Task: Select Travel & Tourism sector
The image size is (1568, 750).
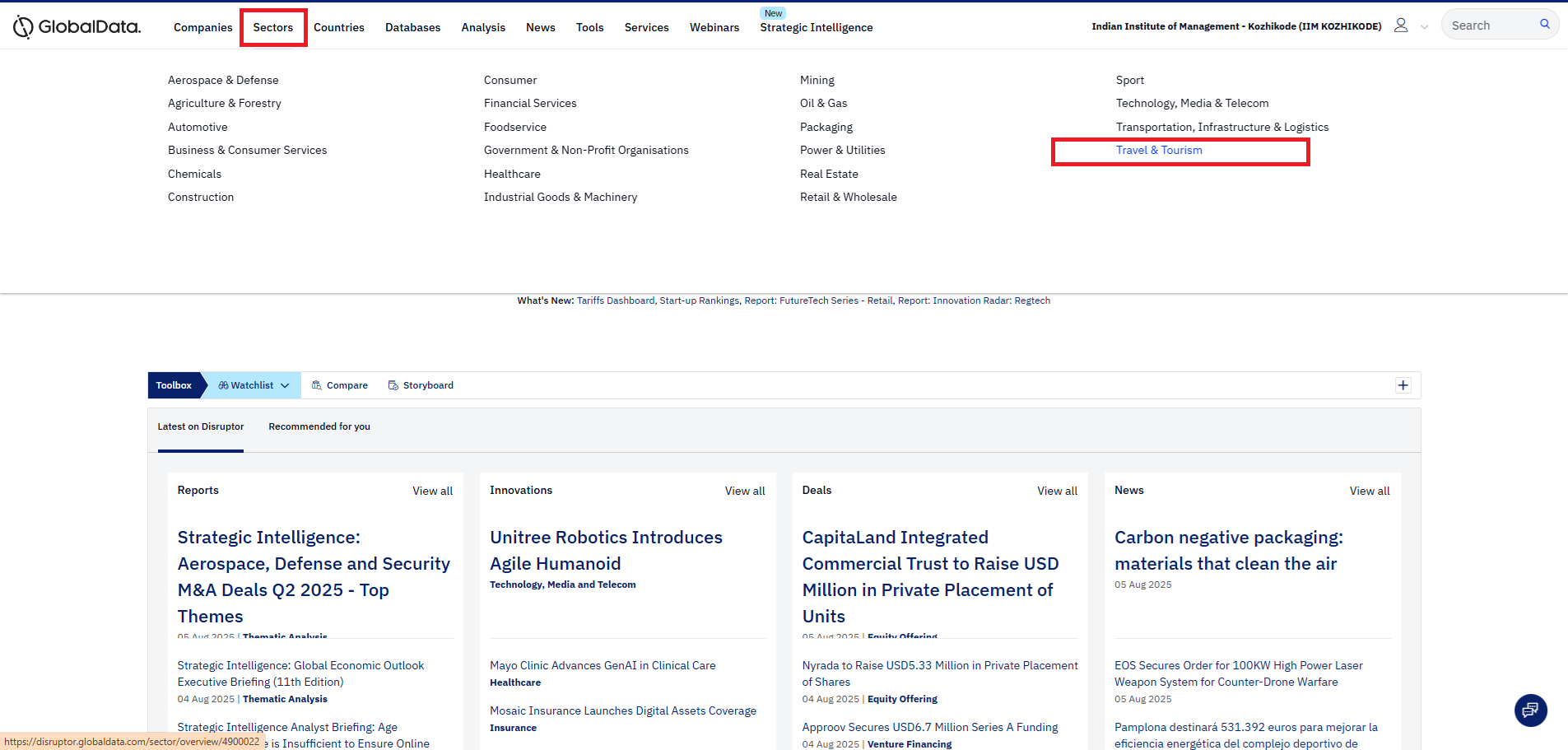Action: point(1158,150)
